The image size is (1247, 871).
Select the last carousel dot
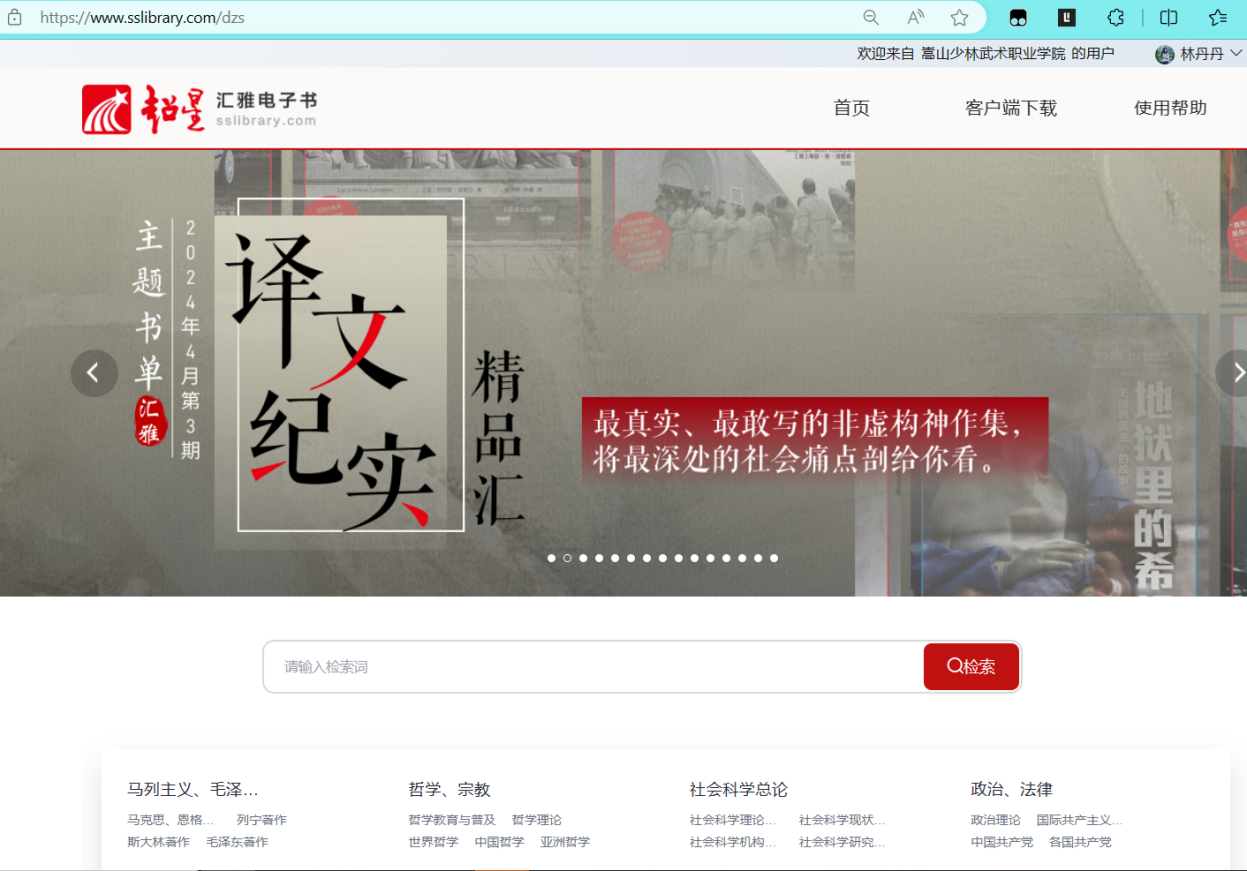pyautogui.click(x=774, y=558)
